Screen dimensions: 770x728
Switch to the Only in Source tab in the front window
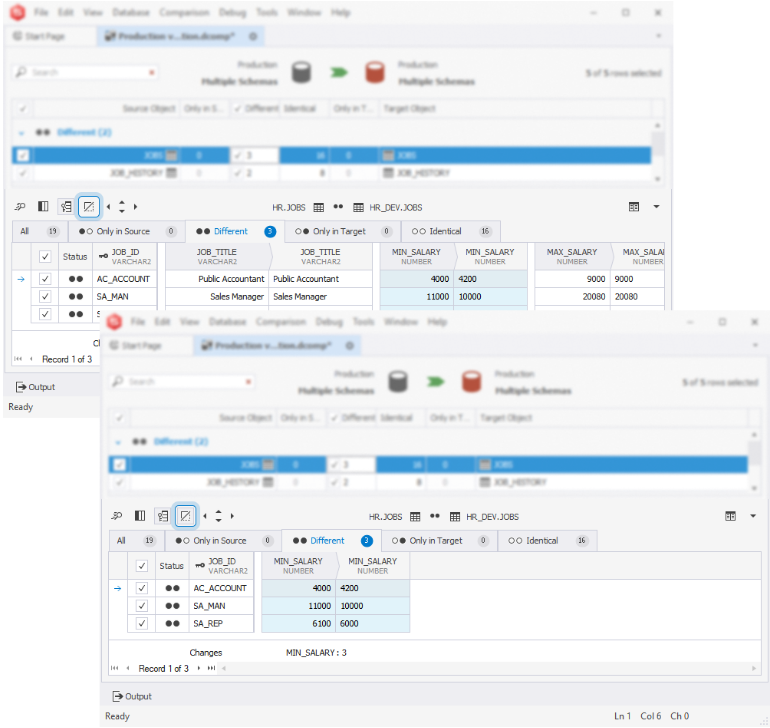point(223,541)
